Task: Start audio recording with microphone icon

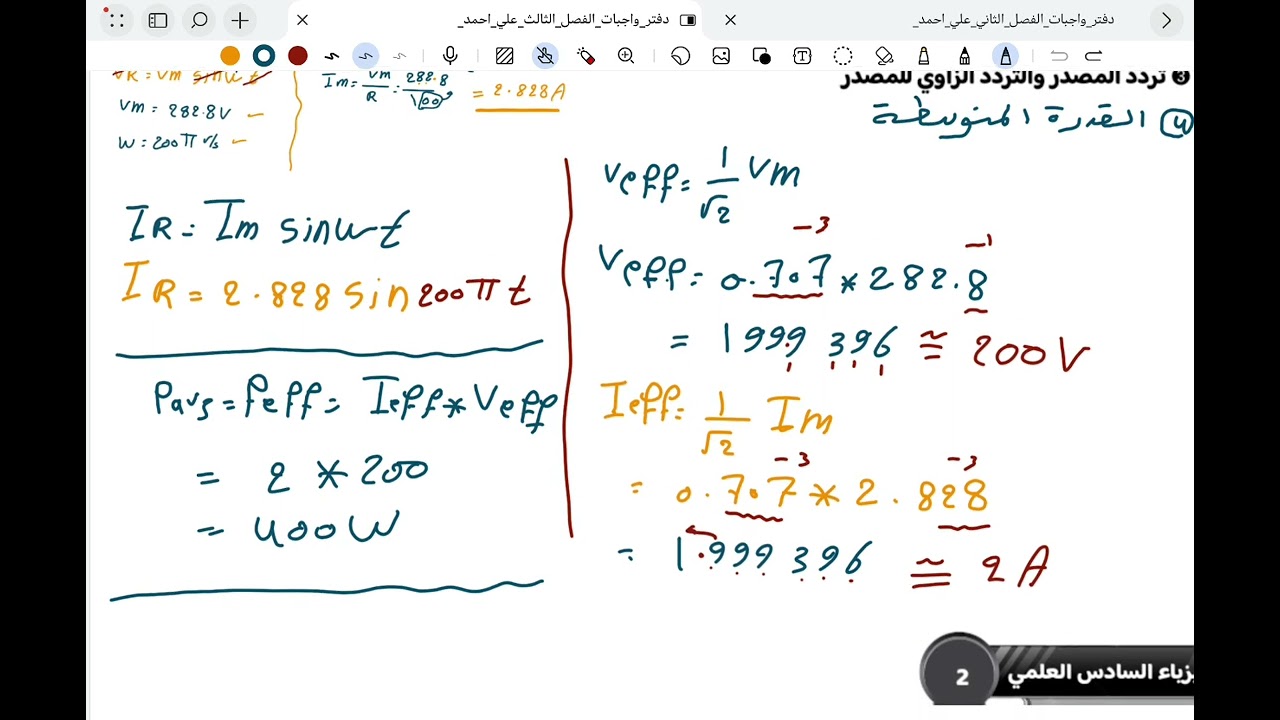Action: click(450, 56)
